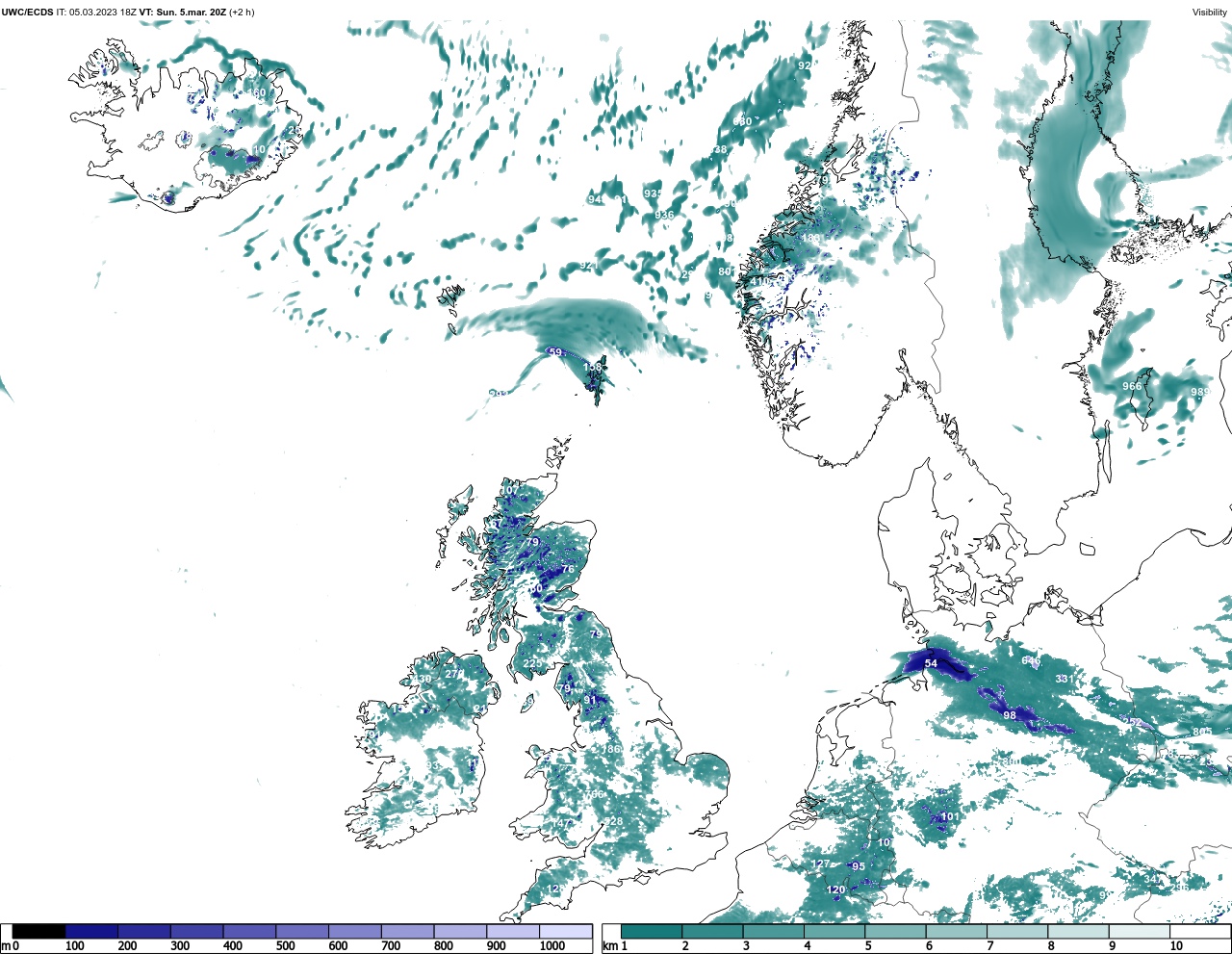Click the '91' value in northern England

pyautogui.click(x=590, y=700)
